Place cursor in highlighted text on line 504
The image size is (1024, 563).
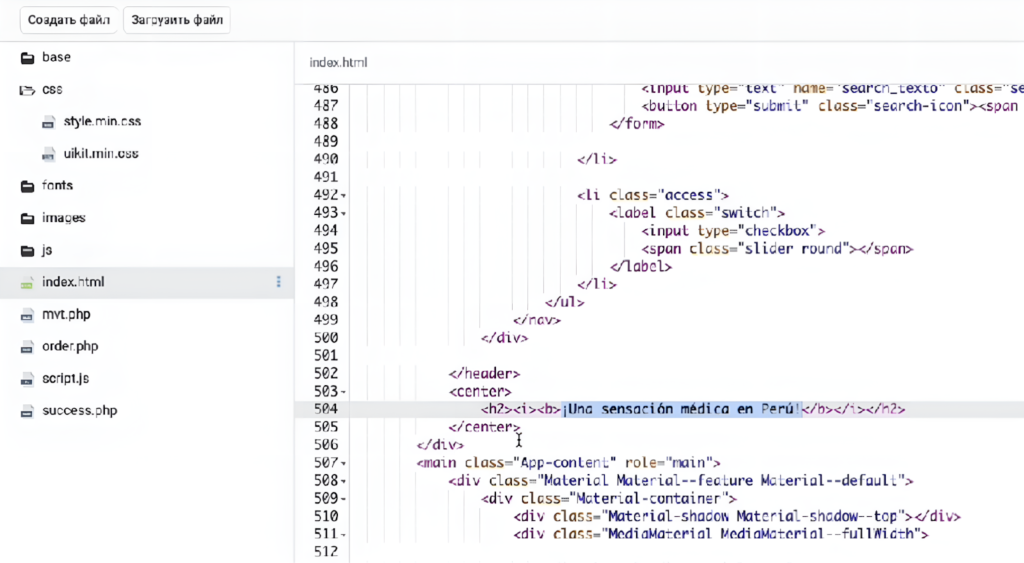(x=680, y=410)
